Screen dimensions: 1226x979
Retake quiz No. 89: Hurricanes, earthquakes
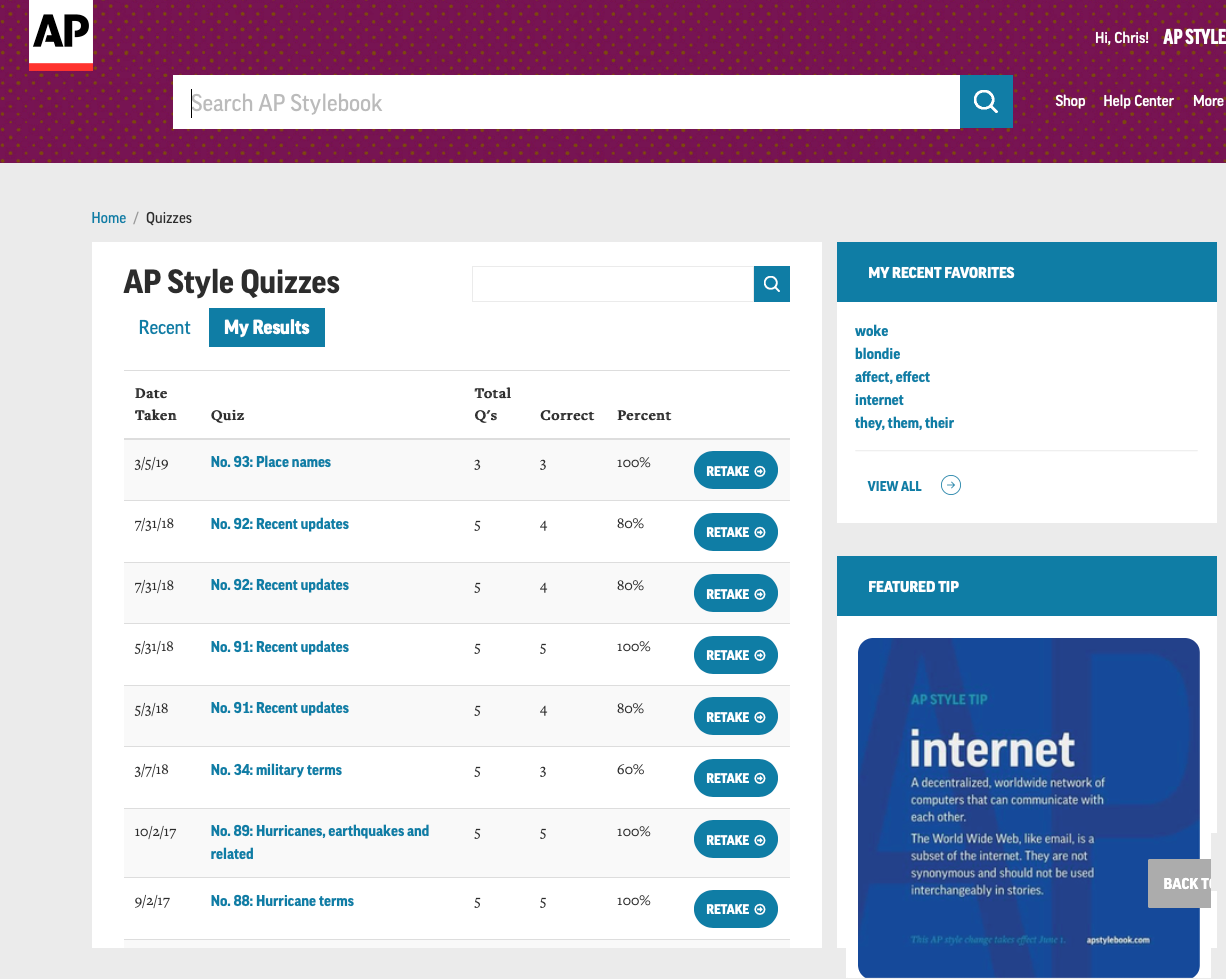click(736, 840)
